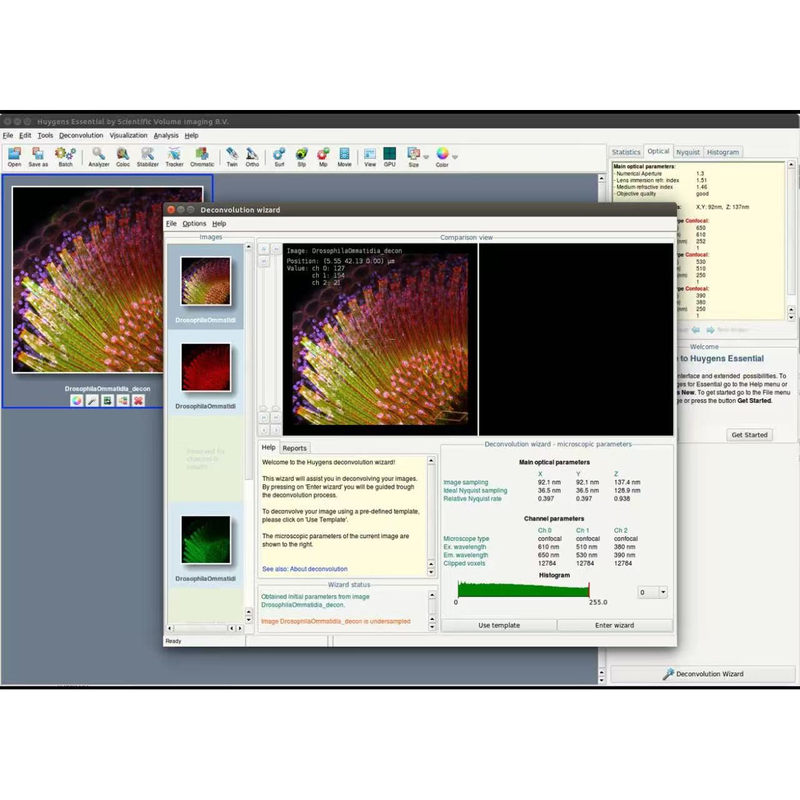Open the Stabilizer tool icon
The image size is (800, 800).
pyautogui.click(x=147, y=157)
